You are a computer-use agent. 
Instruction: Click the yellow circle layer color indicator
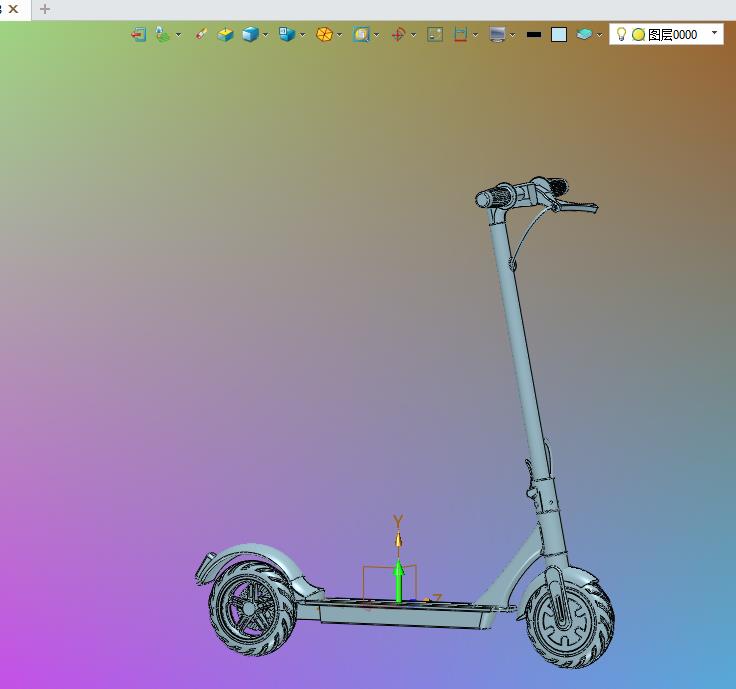(638, 35)
